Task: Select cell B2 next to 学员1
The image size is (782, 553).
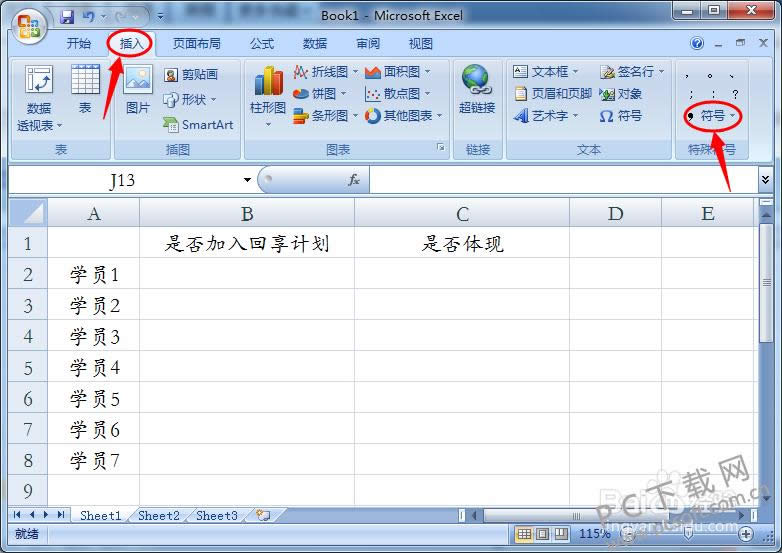Action: (247, 274)
